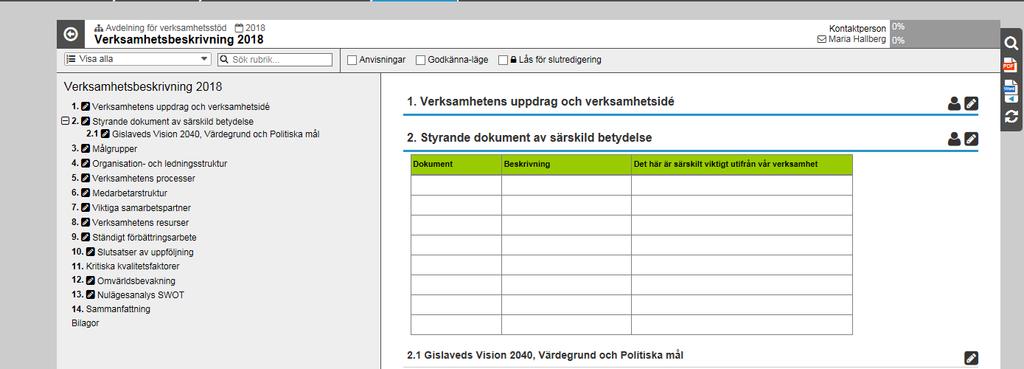
Task: Open the Visa alla dropdown
Action: (137, 59)
